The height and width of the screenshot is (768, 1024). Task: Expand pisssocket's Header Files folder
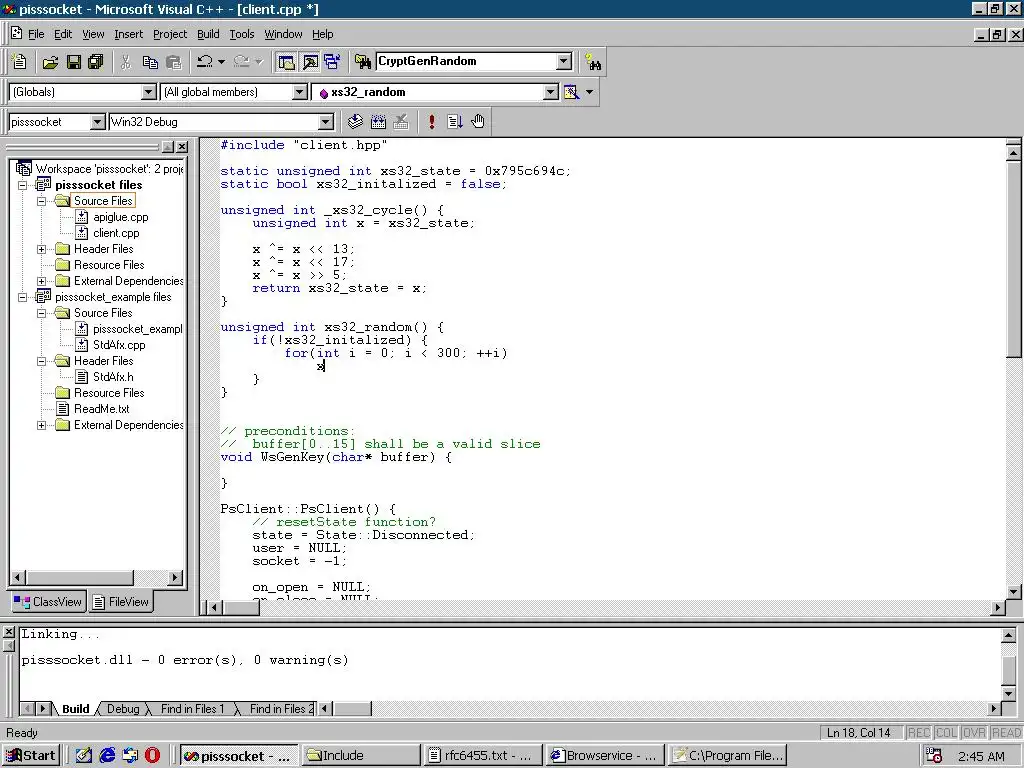tap(42, 249)
